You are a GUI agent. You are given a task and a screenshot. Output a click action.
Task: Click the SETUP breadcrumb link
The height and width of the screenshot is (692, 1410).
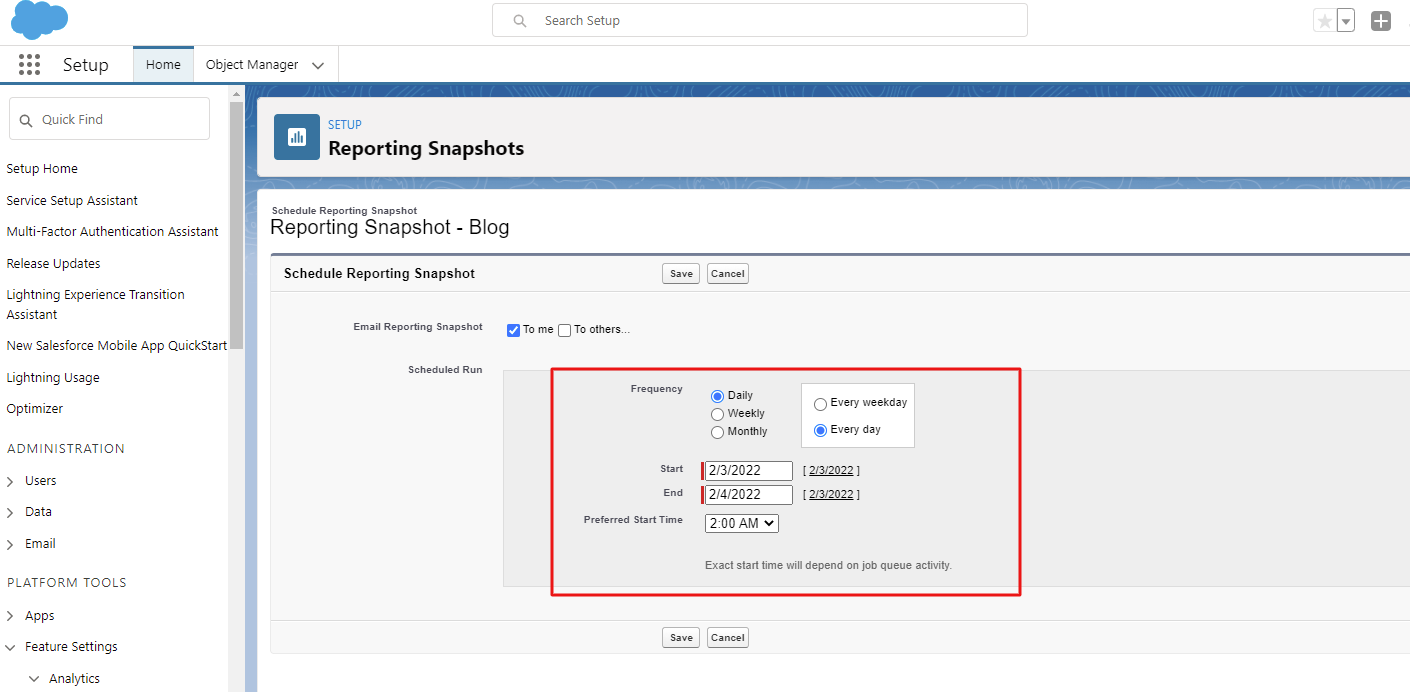coord(345,125)
